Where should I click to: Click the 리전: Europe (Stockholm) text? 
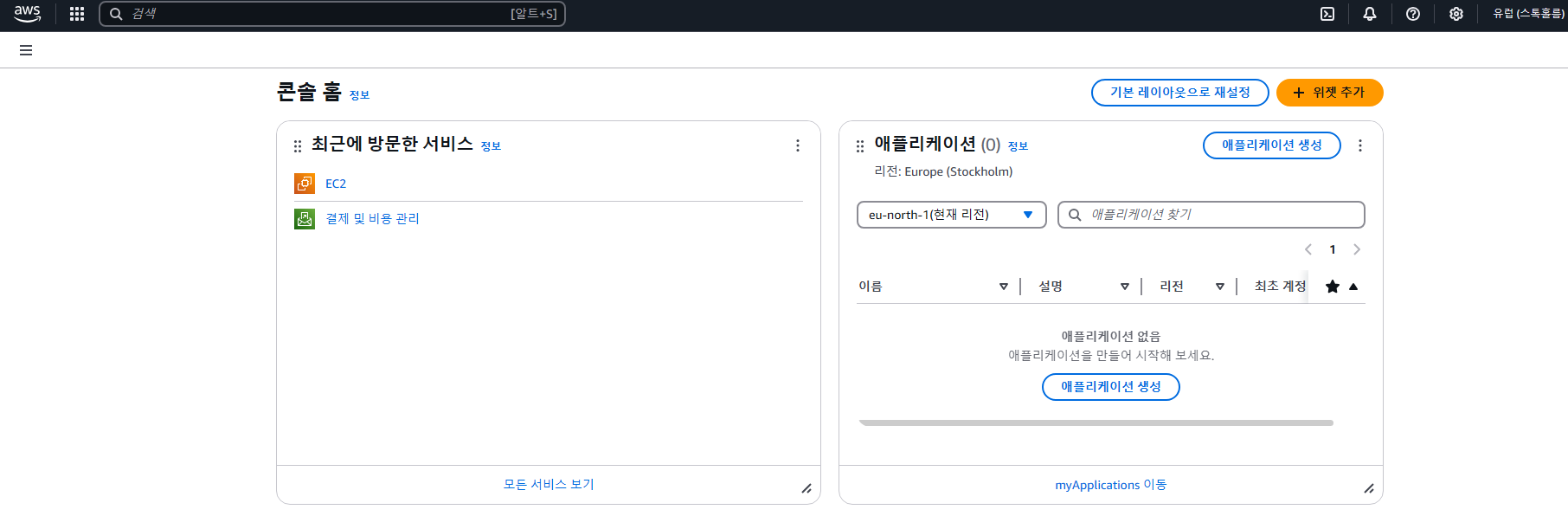click(943, 171)
